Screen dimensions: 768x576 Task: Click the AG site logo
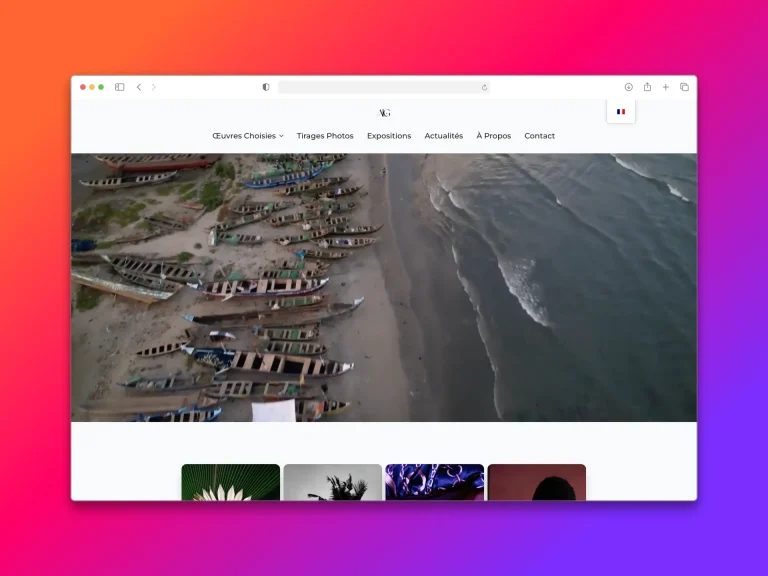(384, 113)
